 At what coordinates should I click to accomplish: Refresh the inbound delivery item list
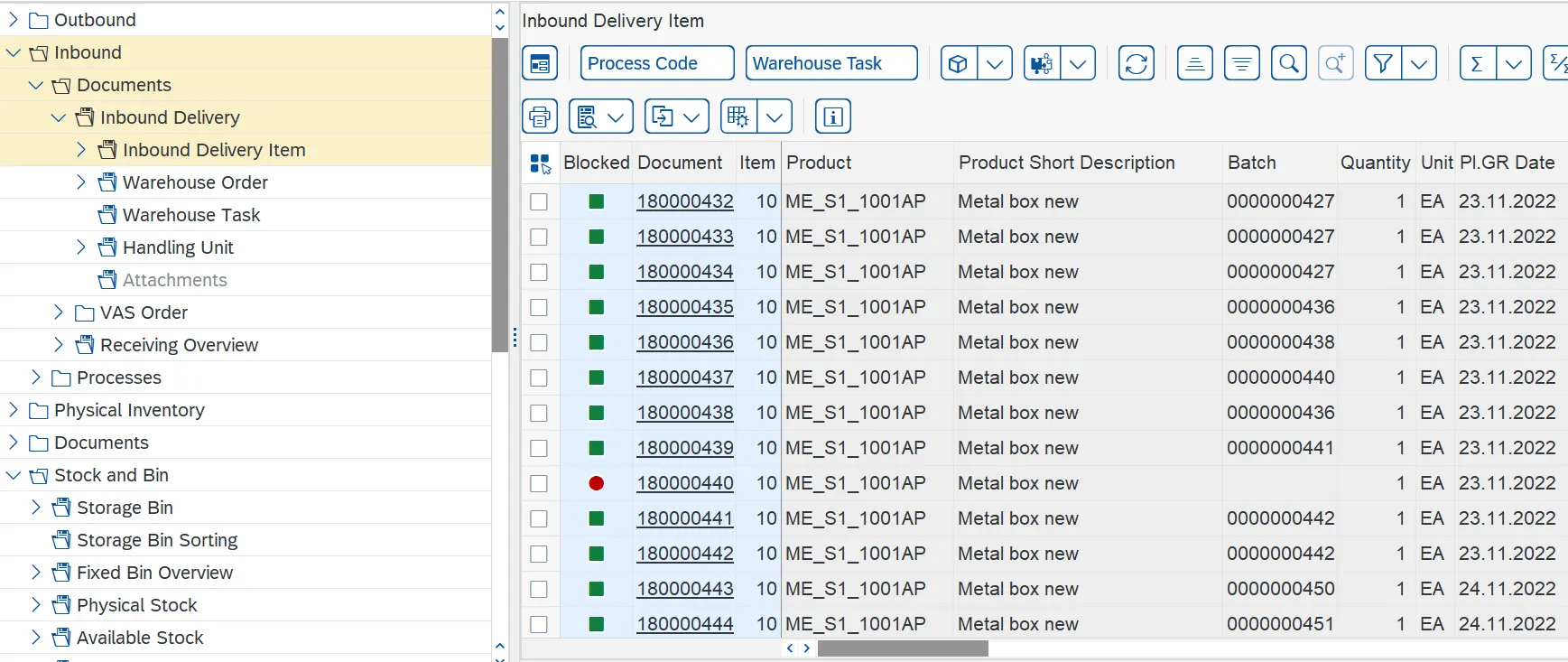pyautogui.click(x=1137, y=63)
